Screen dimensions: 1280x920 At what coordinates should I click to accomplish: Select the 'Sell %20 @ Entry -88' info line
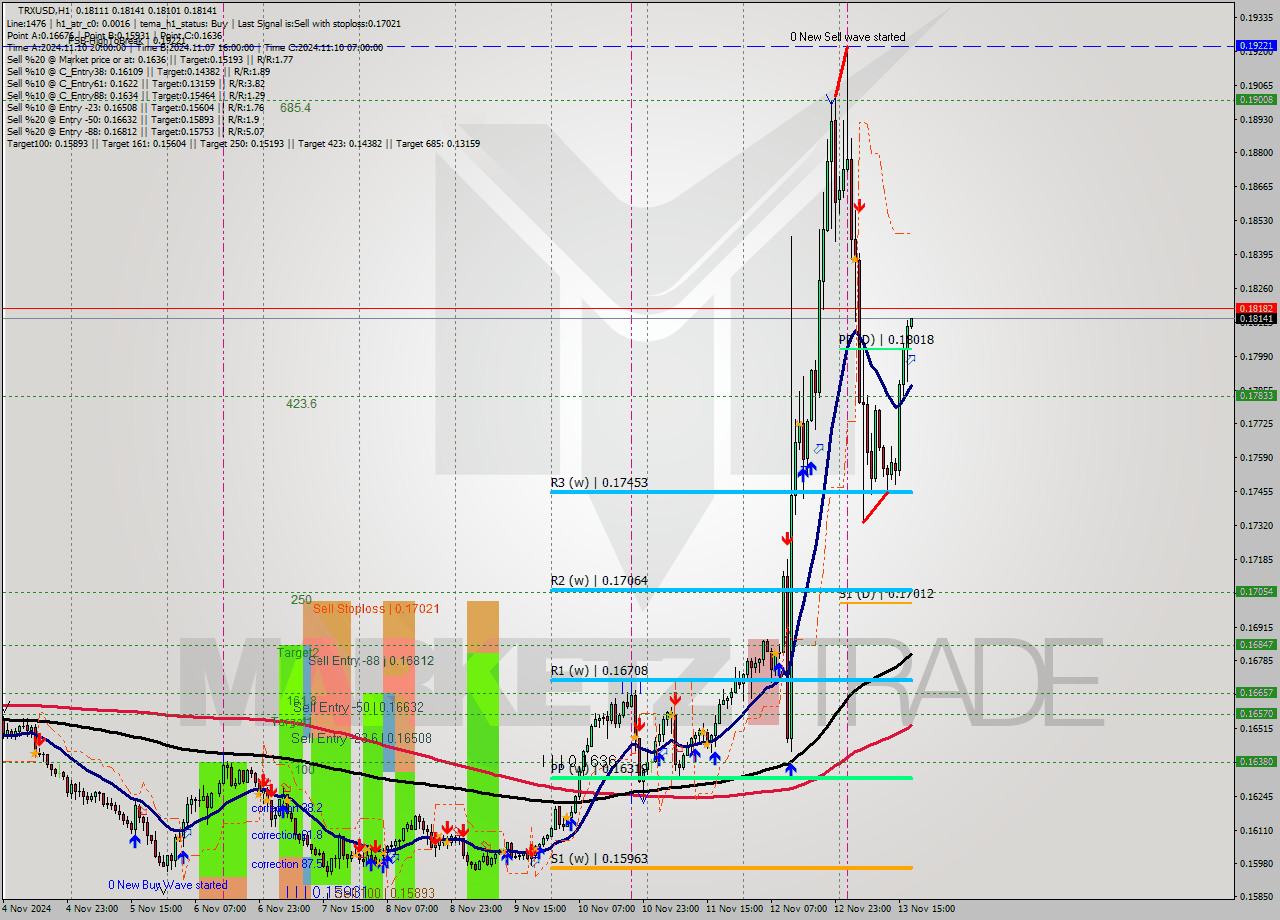click(135, 131)
